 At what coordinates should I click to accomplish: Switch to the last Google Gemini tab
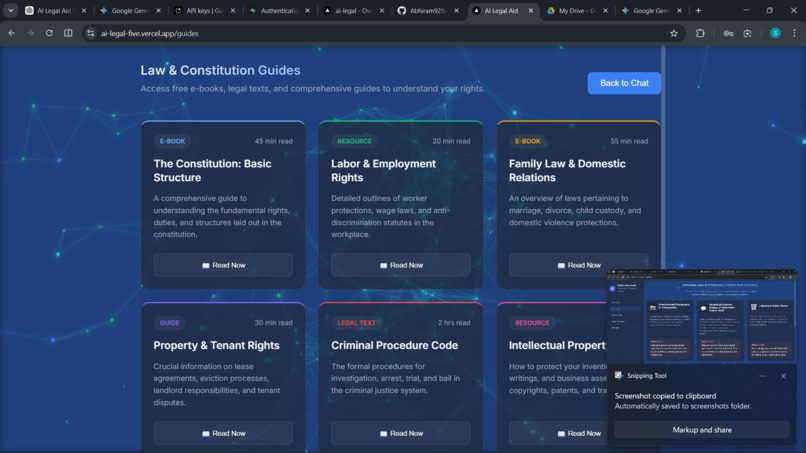coord(650,10)
